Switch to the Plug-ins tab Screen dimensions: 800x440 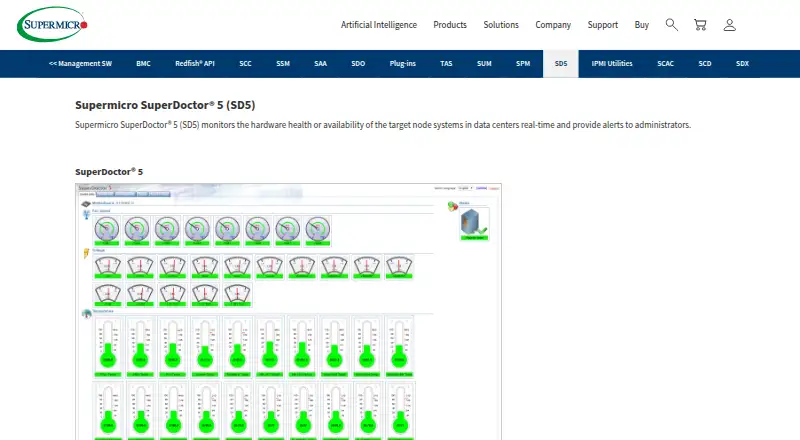(403, 64)
